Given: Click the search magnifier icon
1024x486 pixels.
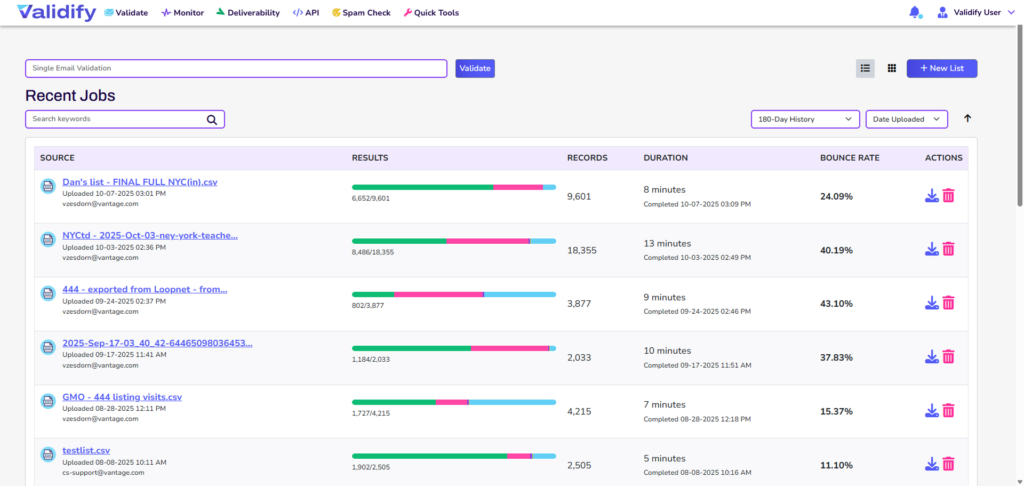Looking at the screenshot, I should pyautogui.click(x=212, y=119).
